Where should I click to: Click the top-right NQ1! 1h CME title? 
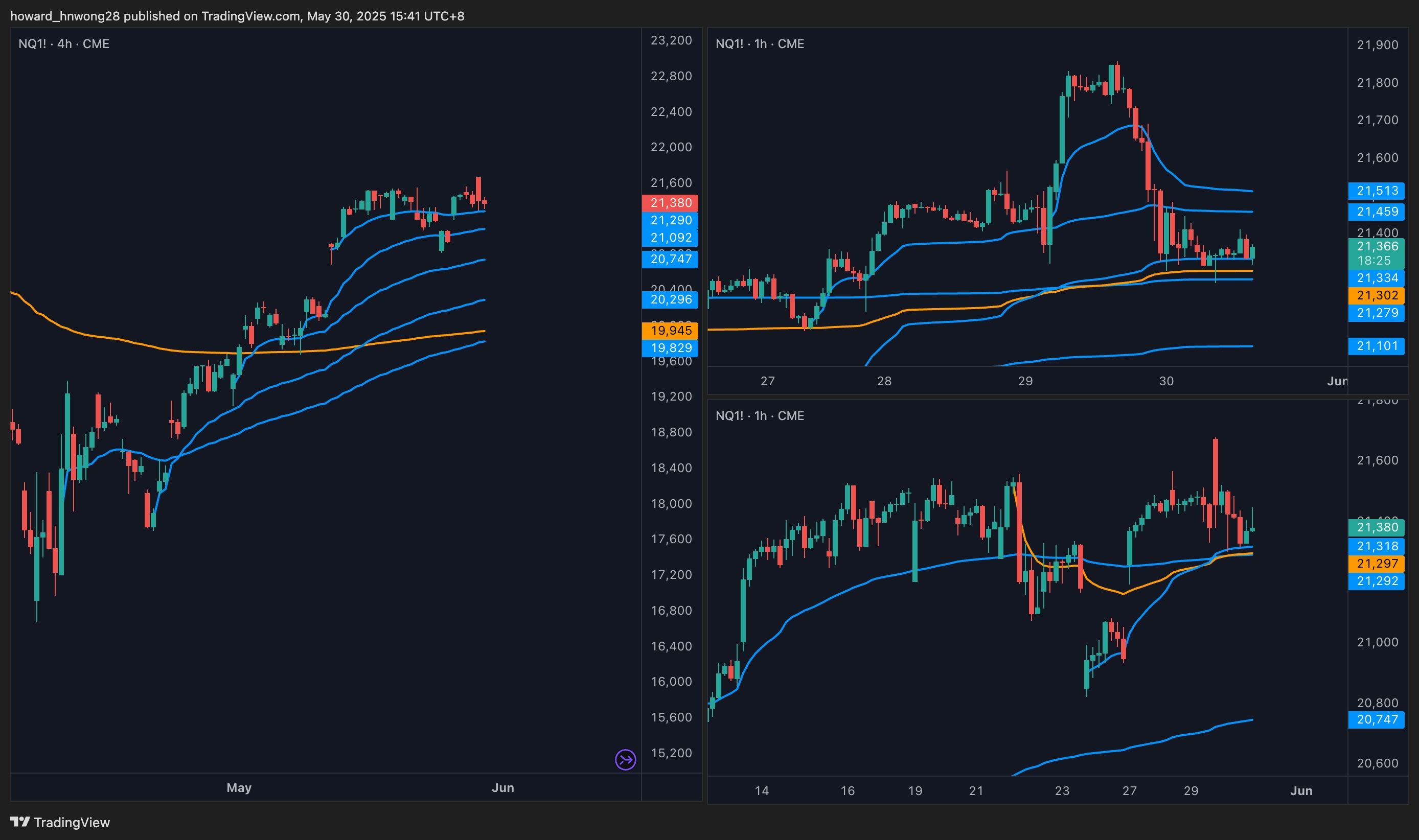pyautogui.click(x=759, y=43)
